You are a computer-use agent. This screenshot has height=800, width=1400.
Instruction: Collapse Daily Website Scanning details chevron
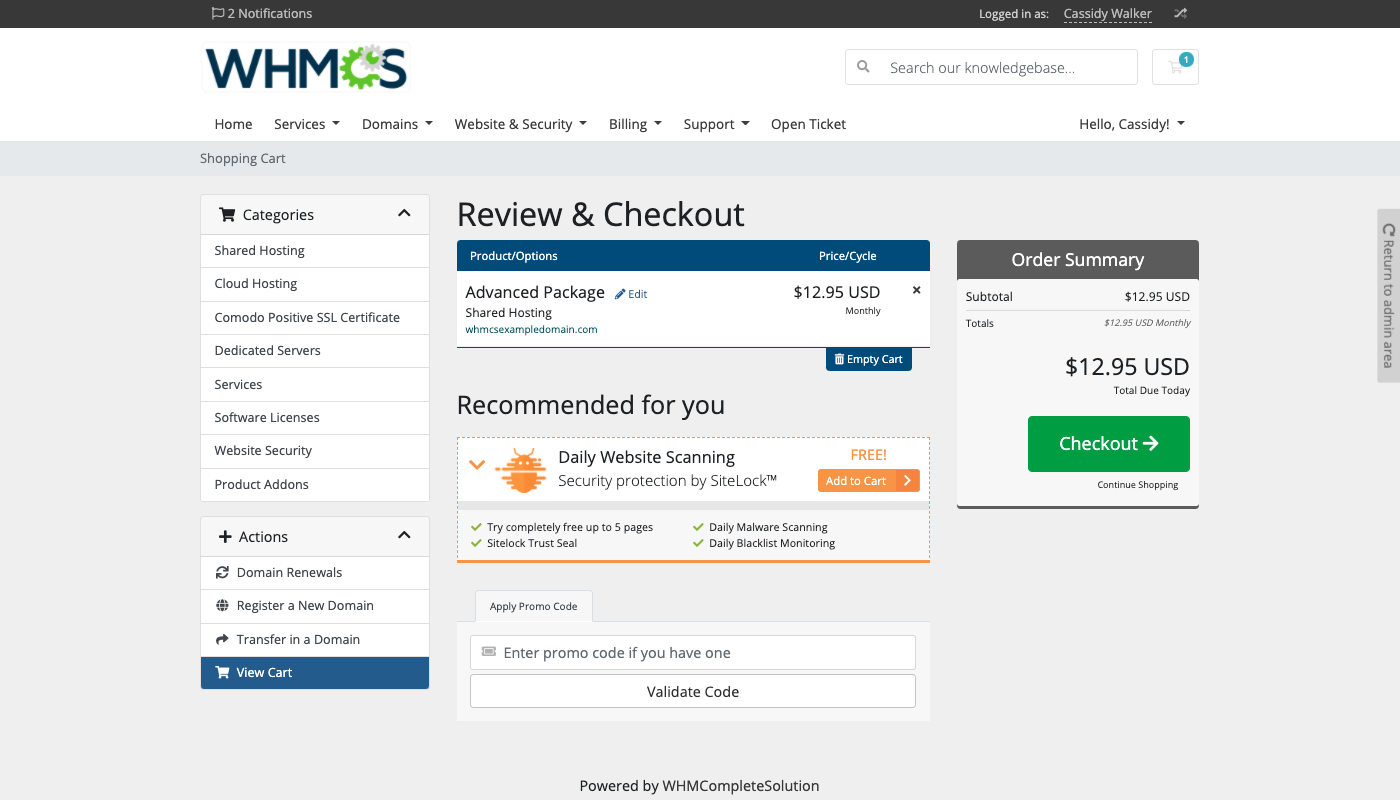click(477, 465)
